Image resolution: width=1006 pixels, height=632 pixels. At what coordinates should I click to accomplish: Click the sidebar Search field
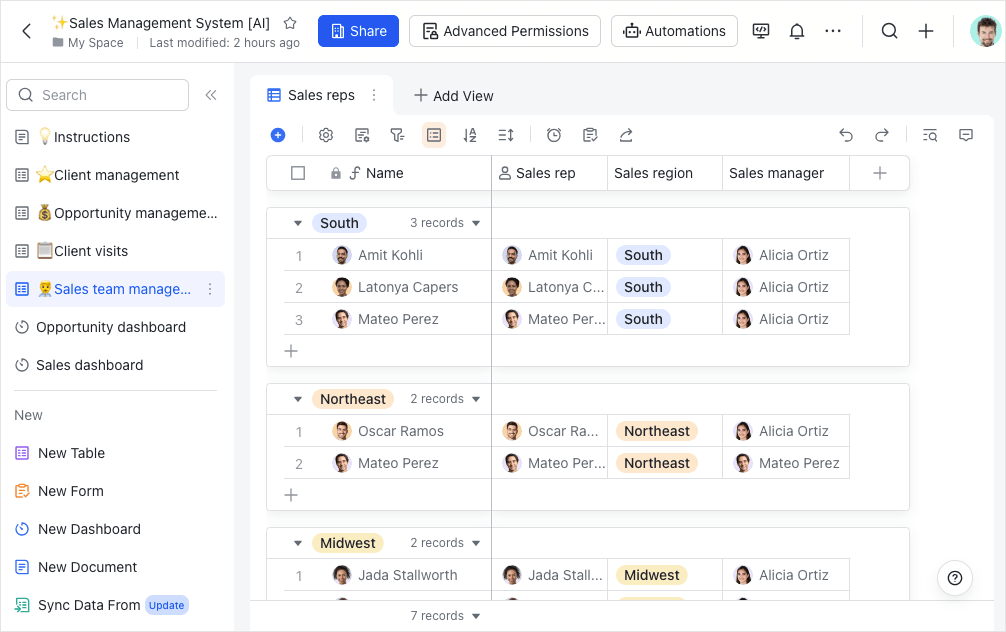coord(98,95)
